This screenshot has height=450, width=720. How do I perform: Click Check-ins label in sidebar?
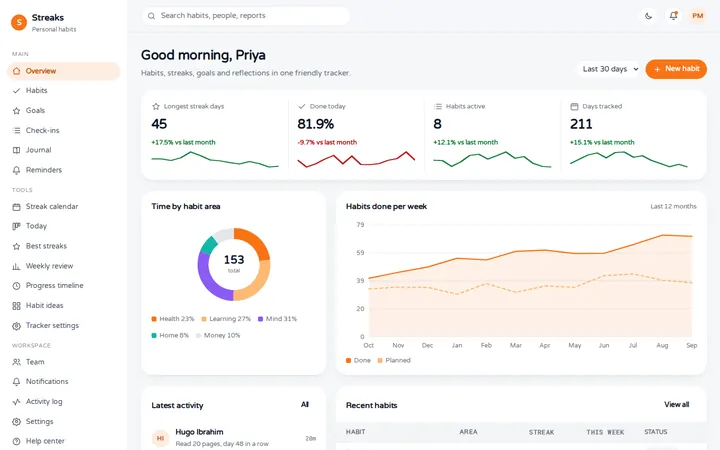click(42, 130)
